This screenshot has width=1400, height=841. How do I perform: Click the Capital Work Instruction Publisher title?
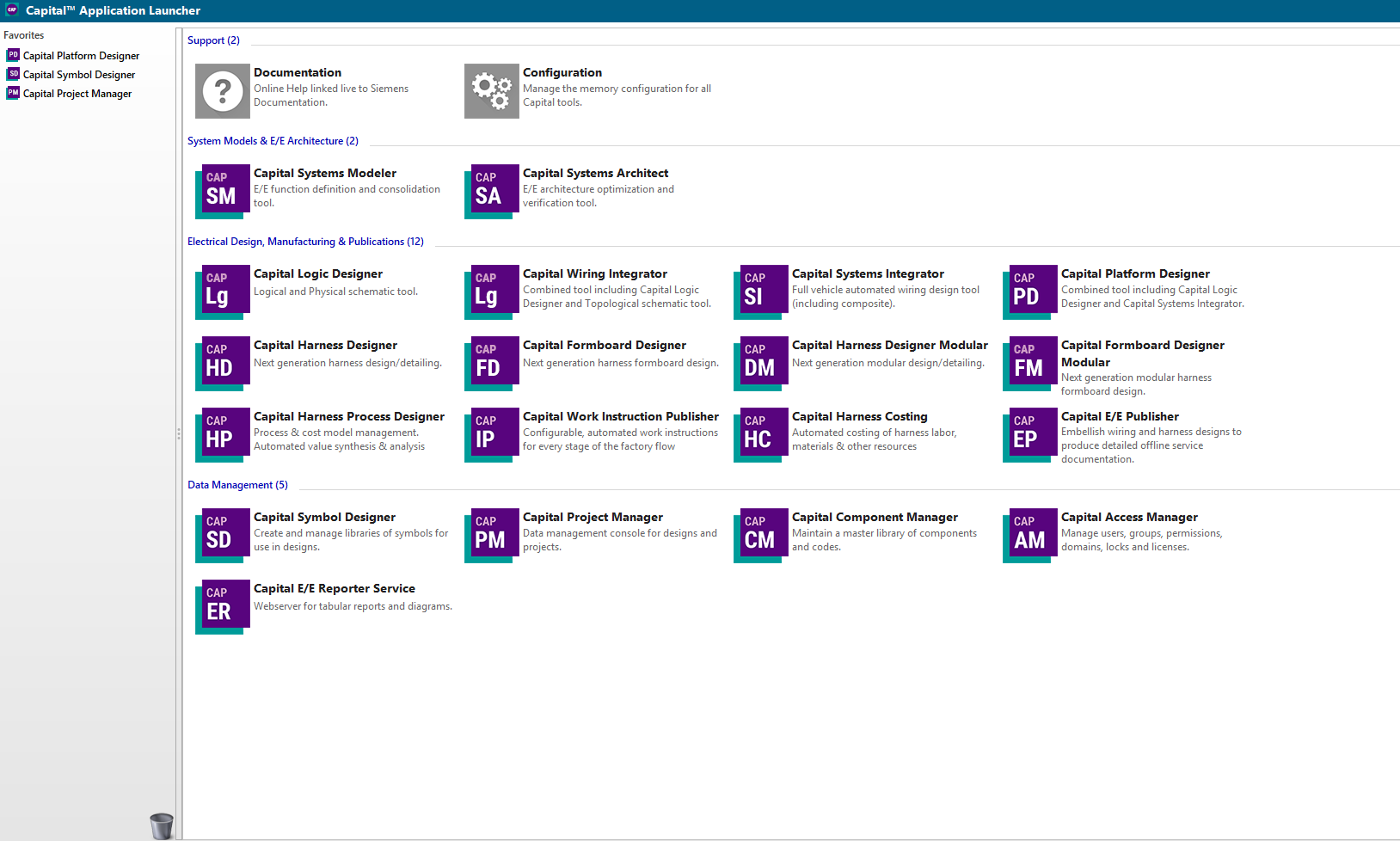[x=621, y=416]
